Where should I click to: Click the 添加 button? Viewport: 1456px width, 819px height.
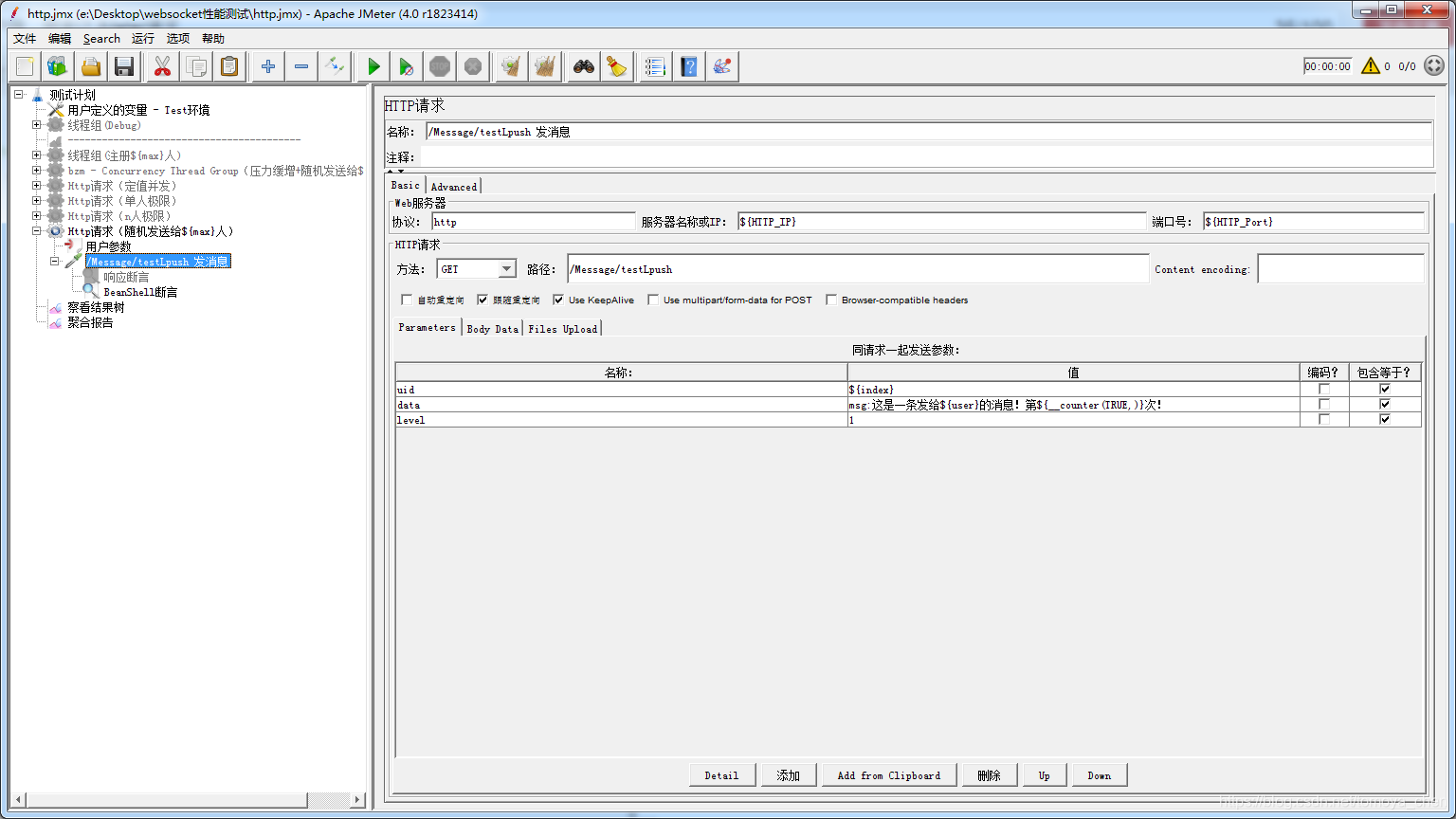click(x=789, y=775)
